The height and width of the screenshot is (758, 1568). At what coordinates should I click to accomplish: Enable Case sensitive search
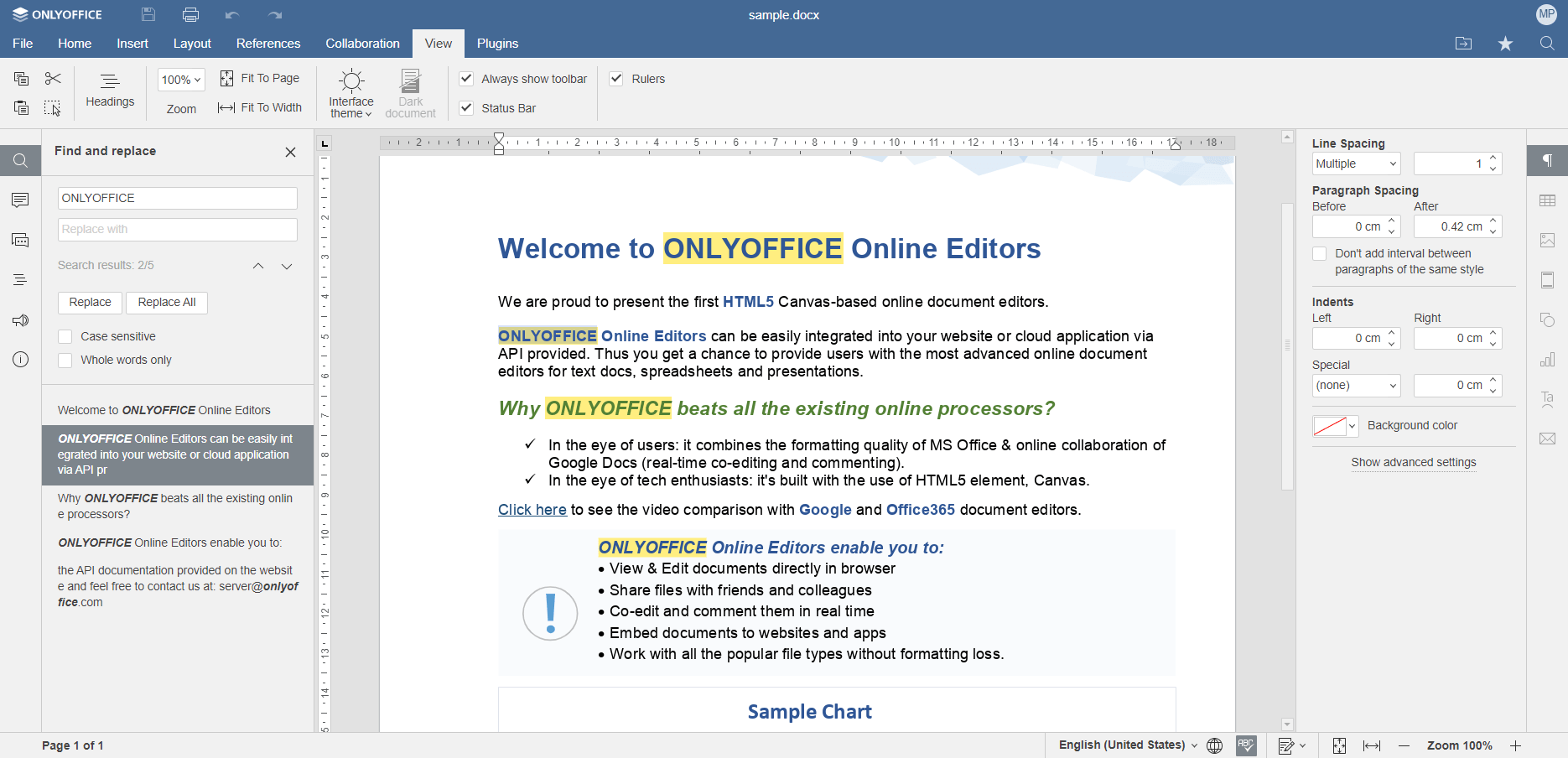pos(65,336)
